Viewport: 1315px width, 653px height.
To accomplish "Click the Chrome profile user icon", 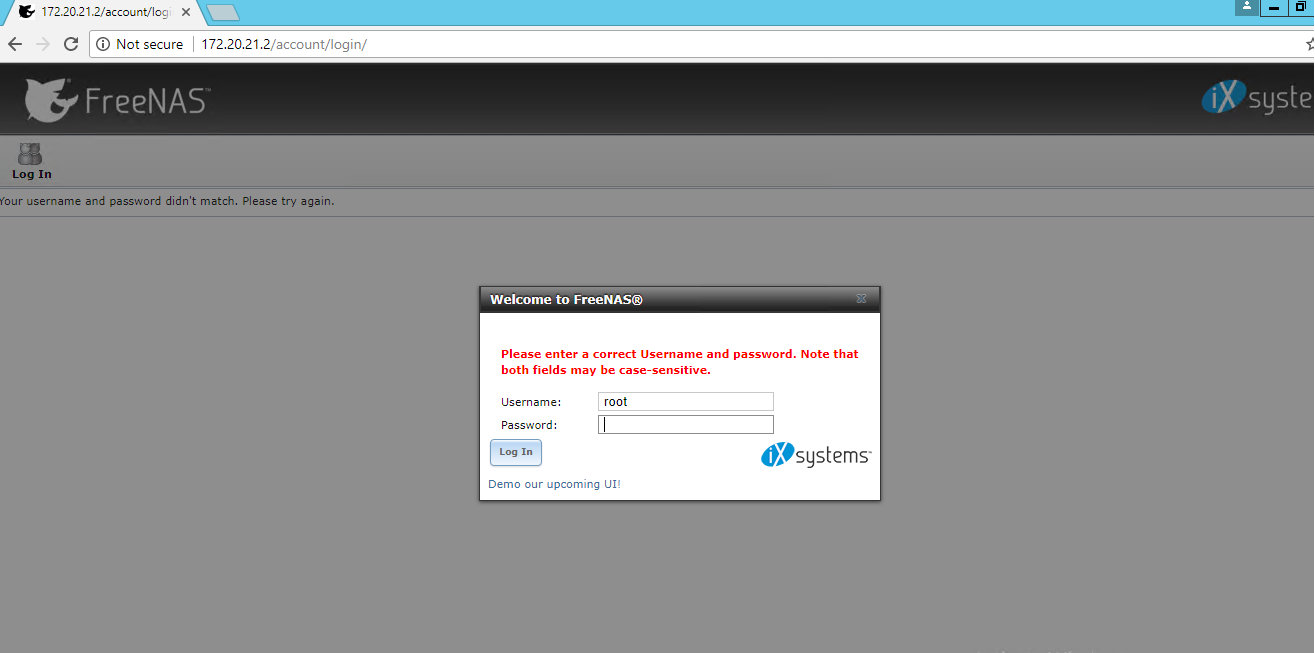I will point(1246,7).
